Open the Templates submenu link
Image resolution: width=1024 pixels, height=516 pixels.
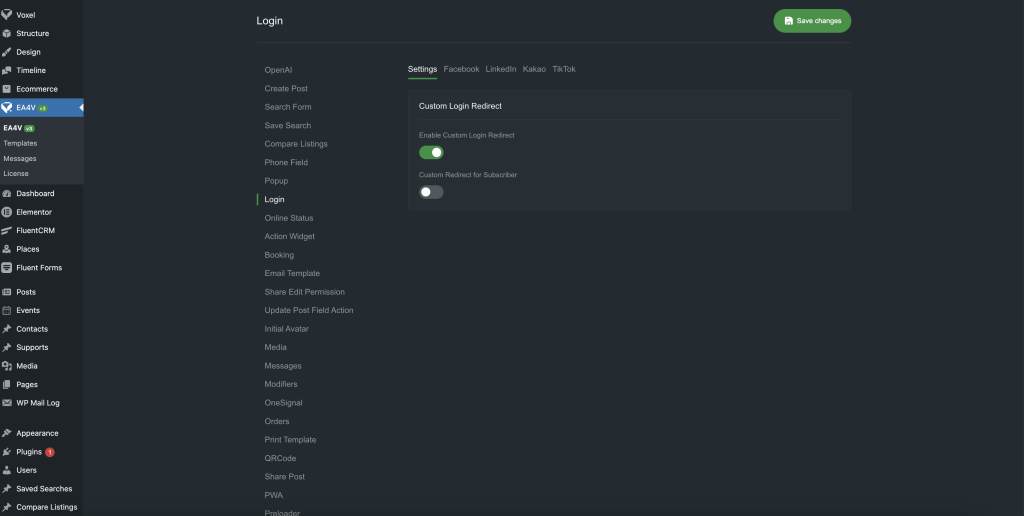(20, 143)
